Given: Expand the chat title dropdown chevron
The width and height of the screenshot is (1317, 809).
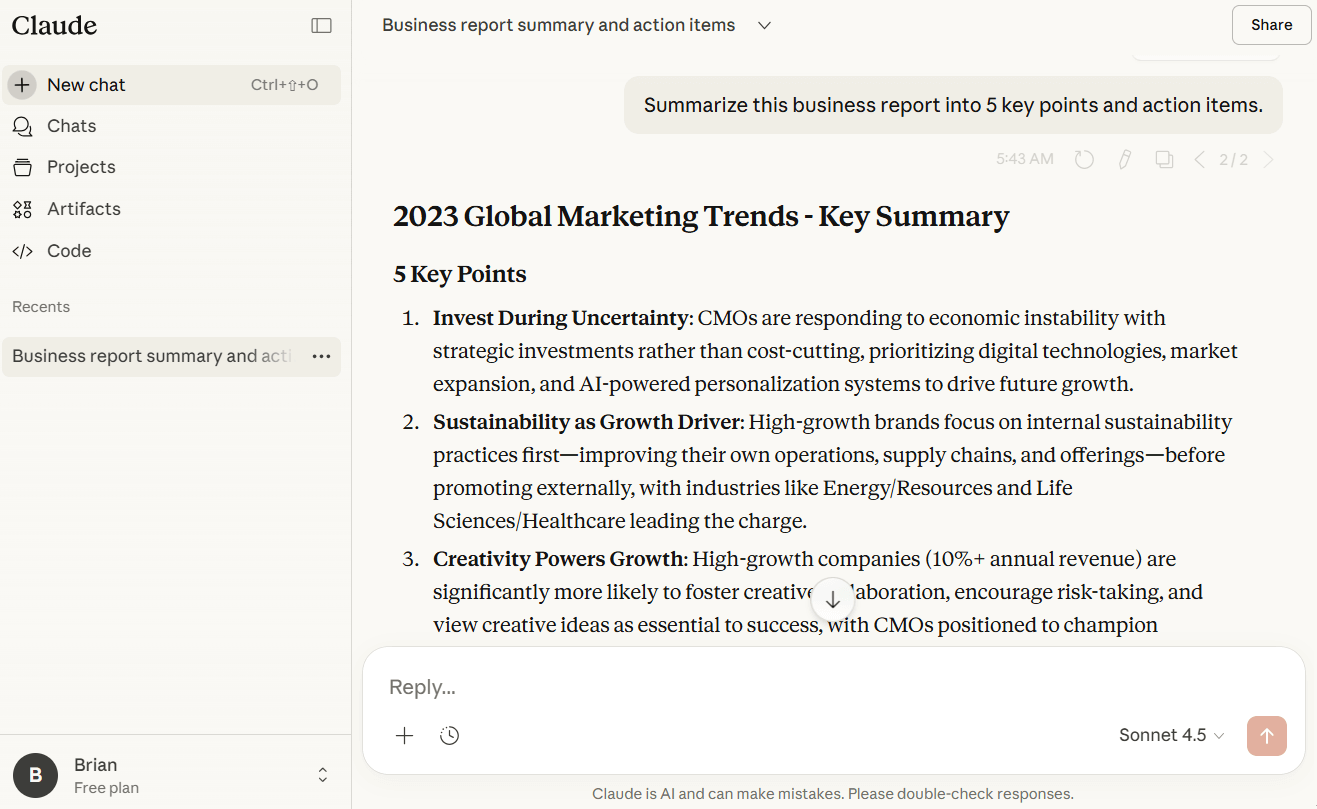Looking at the screenshot, I should 764,26.
